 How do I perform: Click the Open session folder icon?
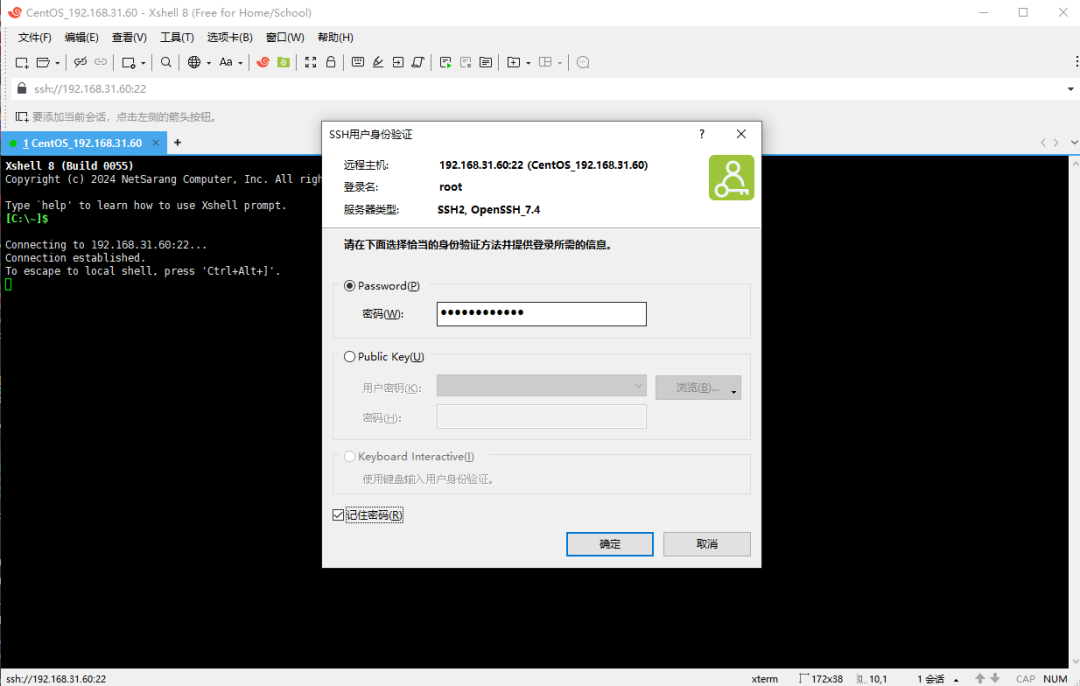[43, 63]
